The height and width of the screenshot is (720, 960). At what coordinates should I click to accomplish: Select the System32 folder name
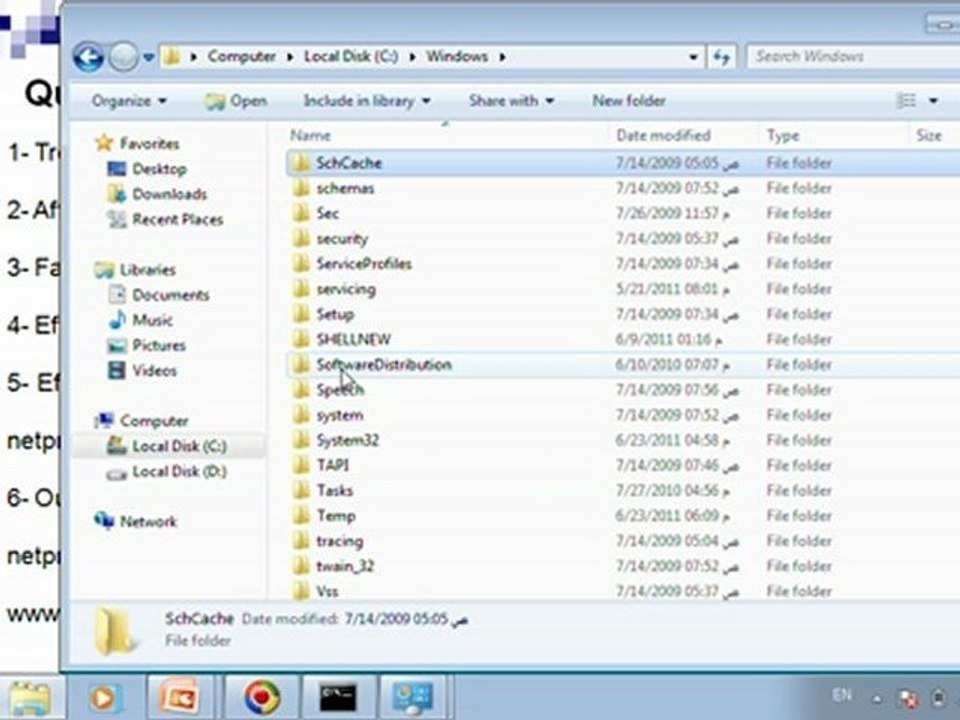pyautogui.click(x=348, y=440)
